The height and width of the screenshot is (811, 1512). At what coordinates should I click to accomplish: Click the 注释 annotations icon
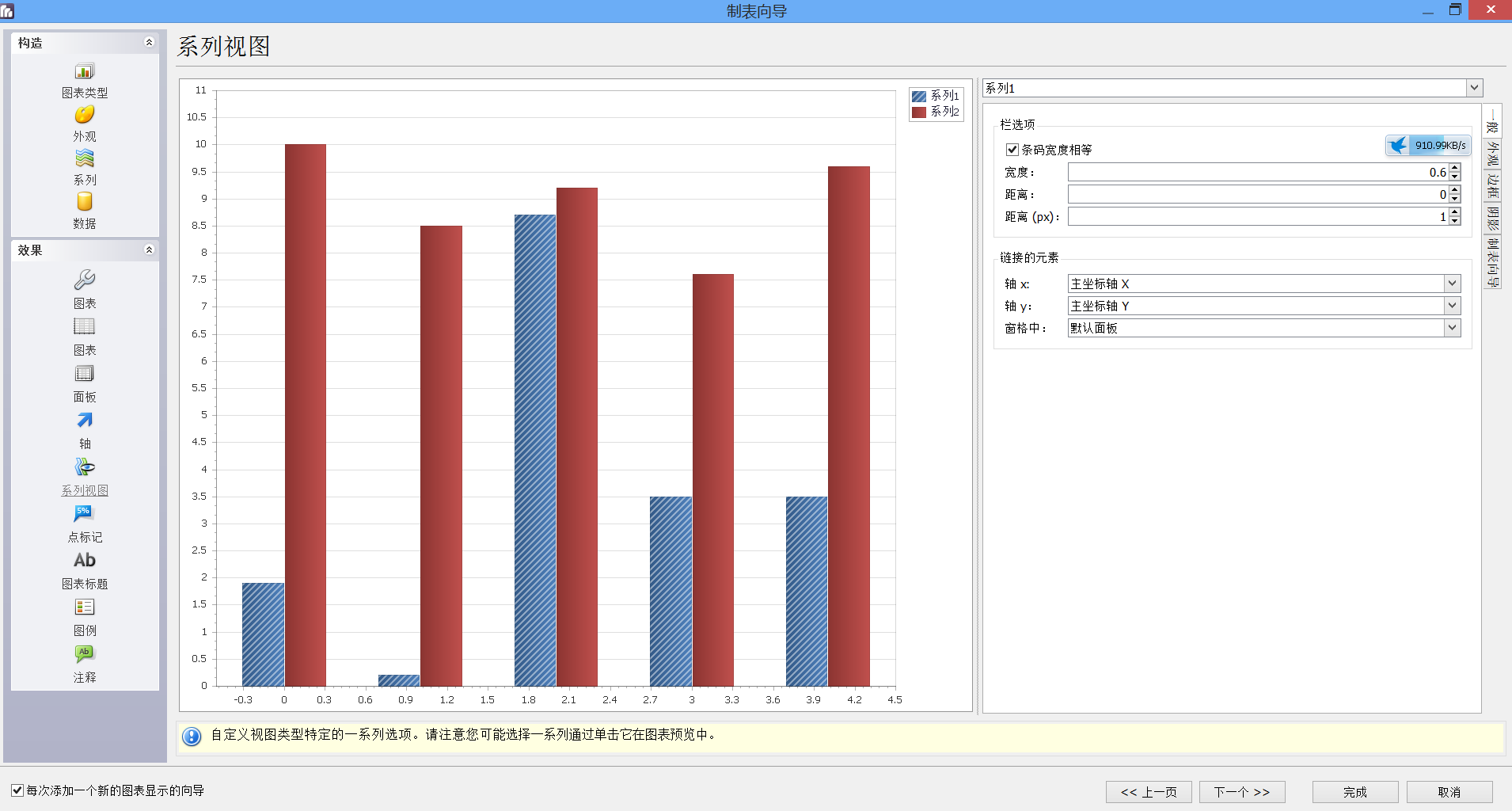(x=85, y=655)
